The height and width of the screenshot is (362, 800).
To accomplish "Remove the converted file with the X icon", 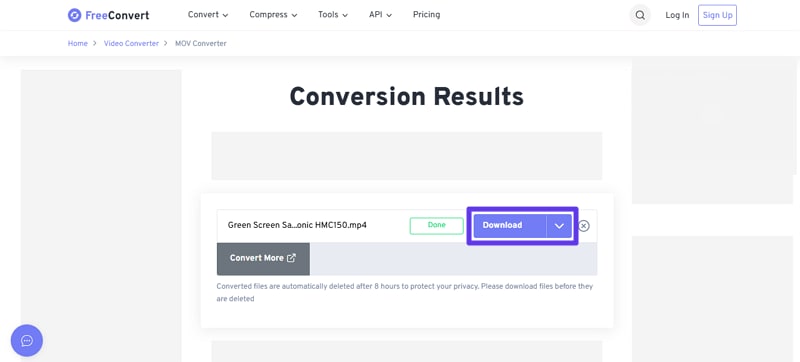I will (x=584, y=226).
